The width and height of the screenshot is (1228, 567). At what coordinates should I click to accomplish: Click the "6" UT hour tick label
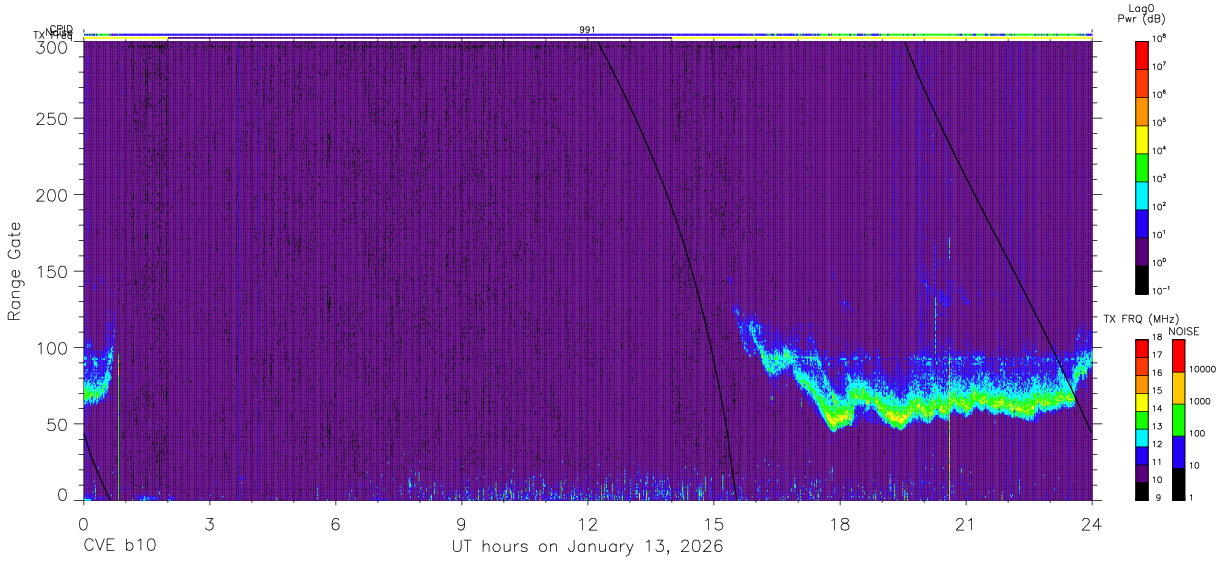[335, 524]
